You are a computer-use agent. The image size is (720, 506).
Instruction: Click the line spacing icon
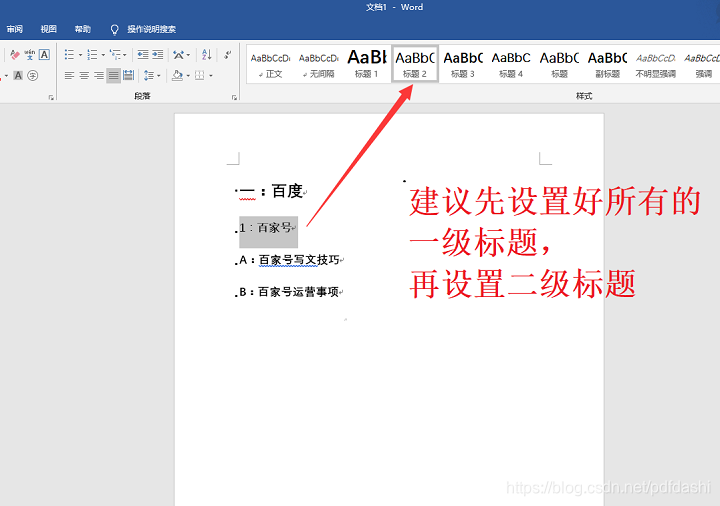pyautogui.click(x=149, y=75)
